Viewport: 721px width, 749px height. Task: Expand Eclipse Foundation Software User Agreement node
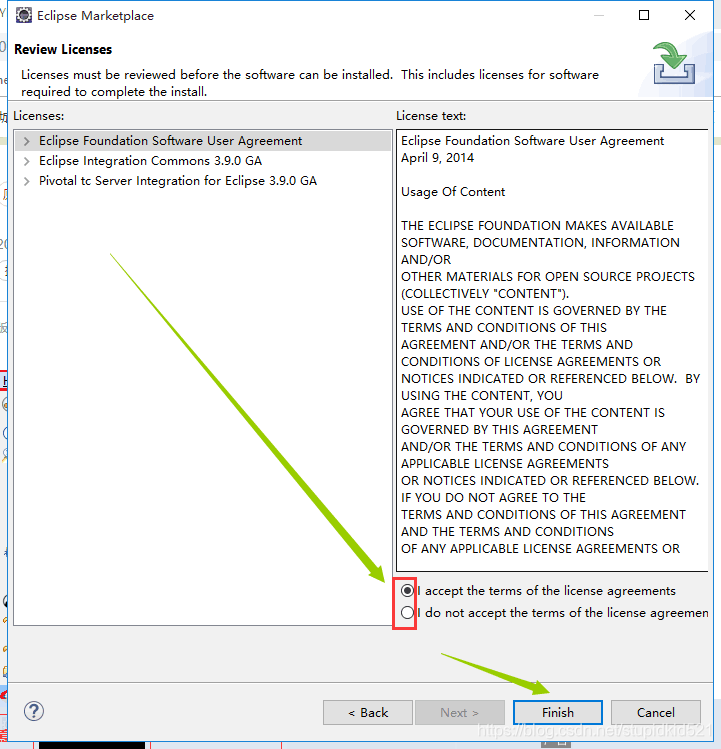[x=27, y=141]
